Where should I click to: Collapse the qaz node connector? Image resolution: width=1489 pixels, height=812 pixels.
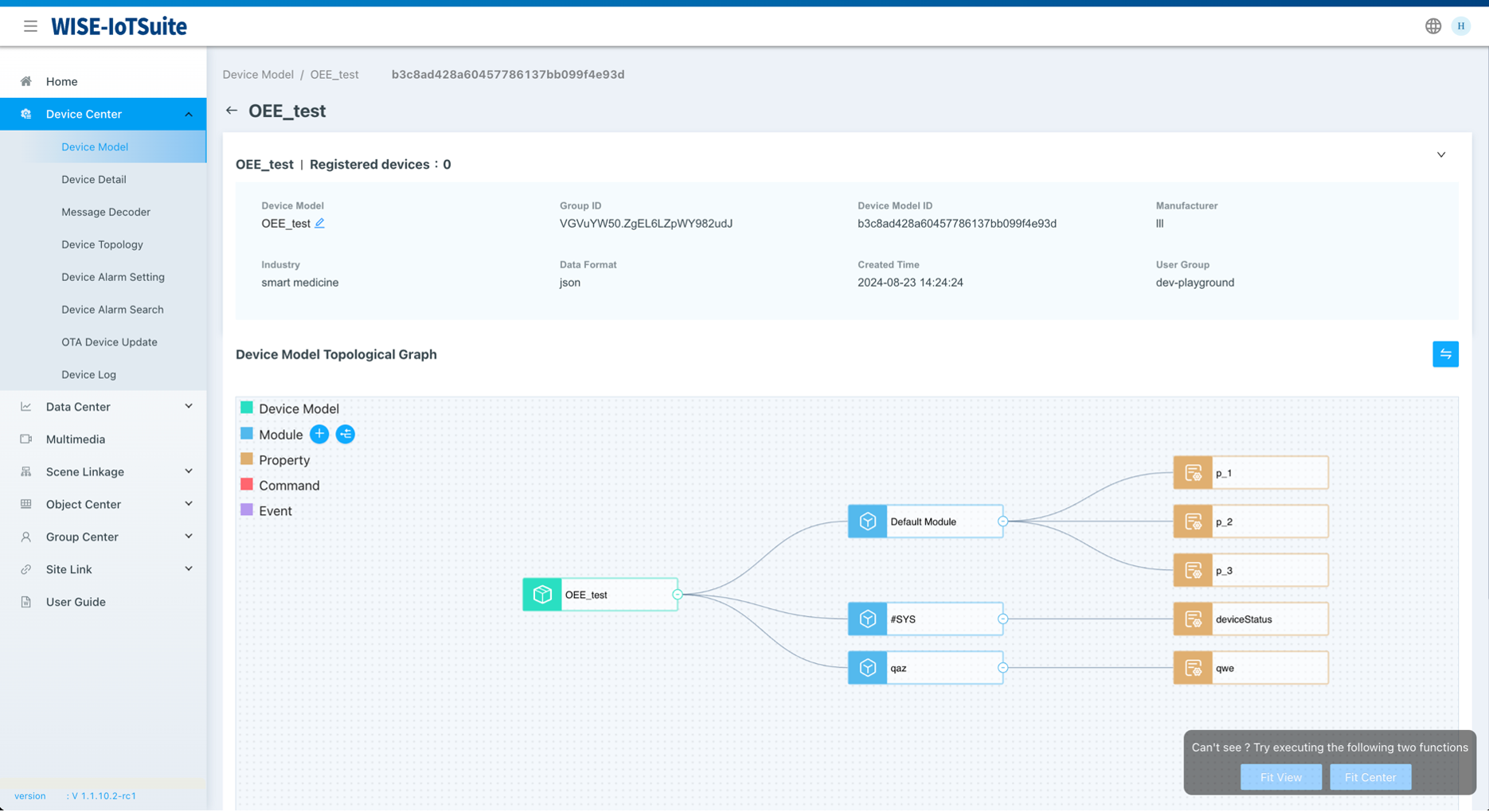coord(1002,668)
